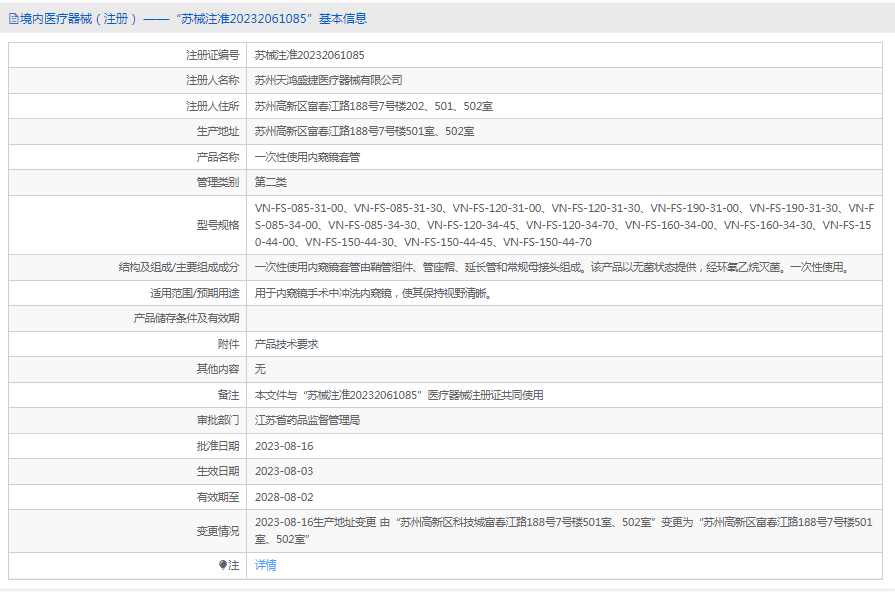Click the 生产地址 label cell
Viewport: 895px width, 592px height.
click(127, 131)
